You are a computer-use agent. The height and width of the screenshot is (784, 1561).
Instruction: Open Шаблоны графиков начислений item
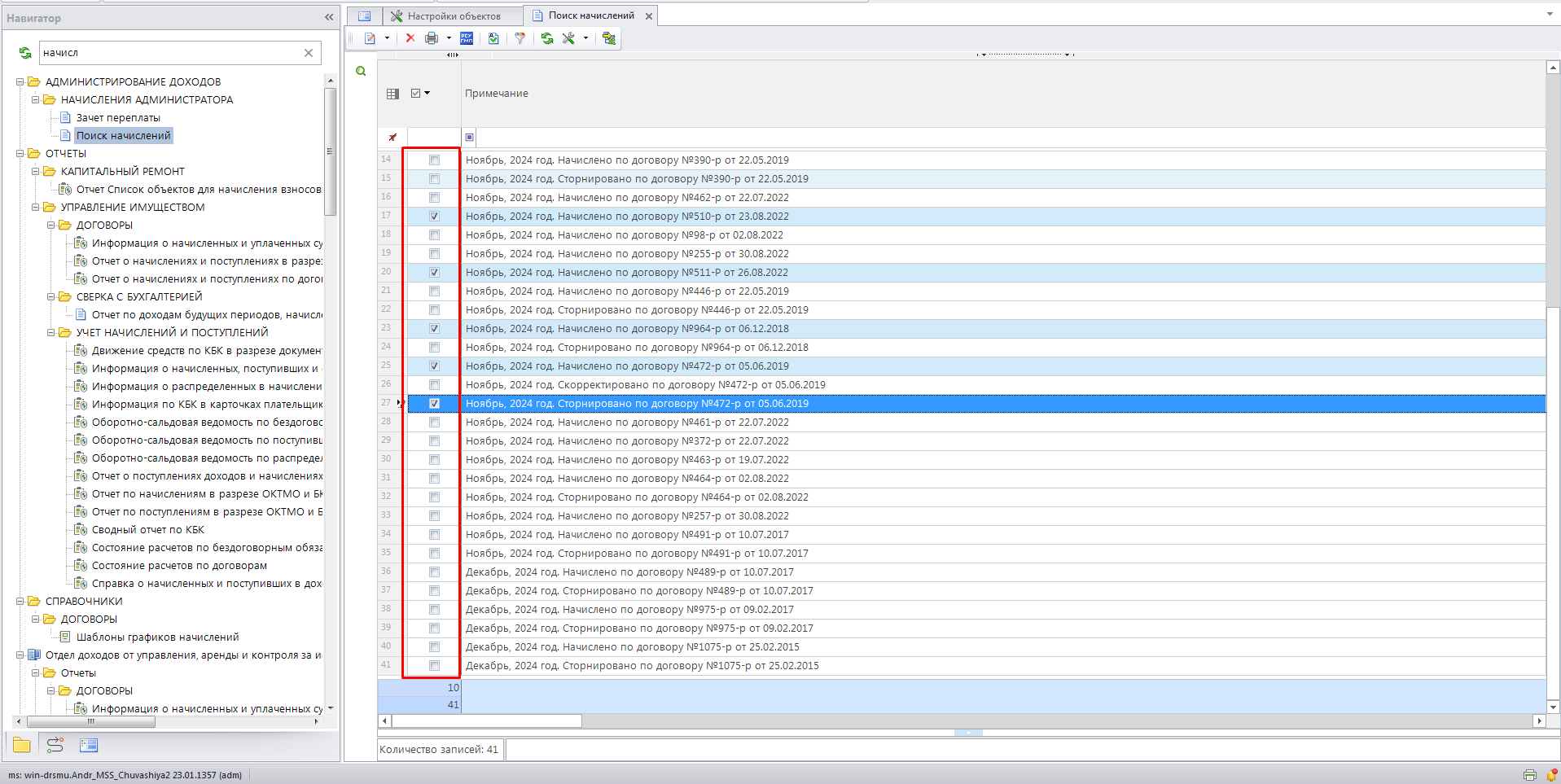pos(158,637)
